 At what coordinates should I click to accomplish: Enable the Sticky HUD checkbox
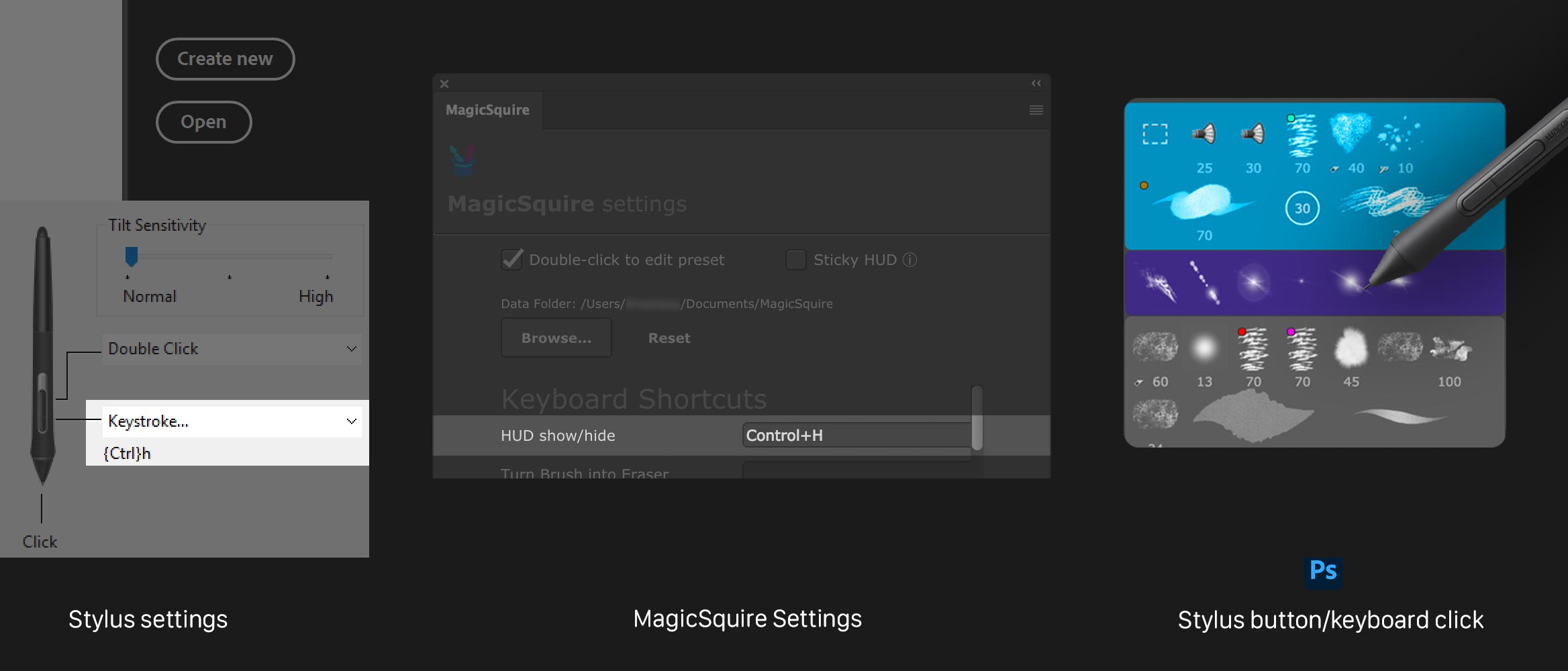click(x=796, y=260)
